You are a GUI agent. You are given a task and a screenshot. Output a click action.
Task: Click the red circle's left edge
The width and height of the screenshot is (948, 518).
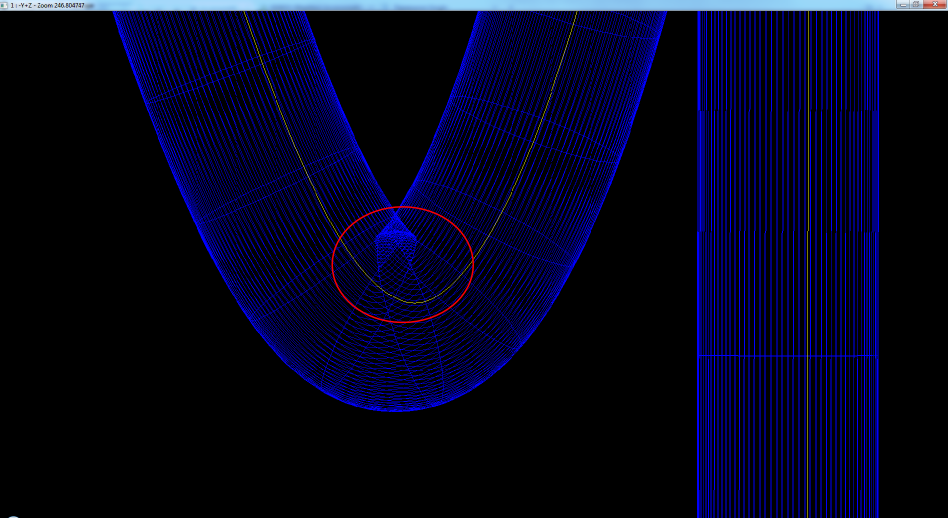click(x=333, y=265)
